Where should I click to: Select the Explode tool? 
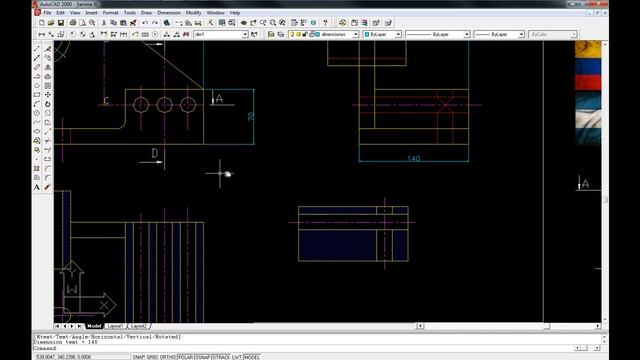(x=48, y=187)
